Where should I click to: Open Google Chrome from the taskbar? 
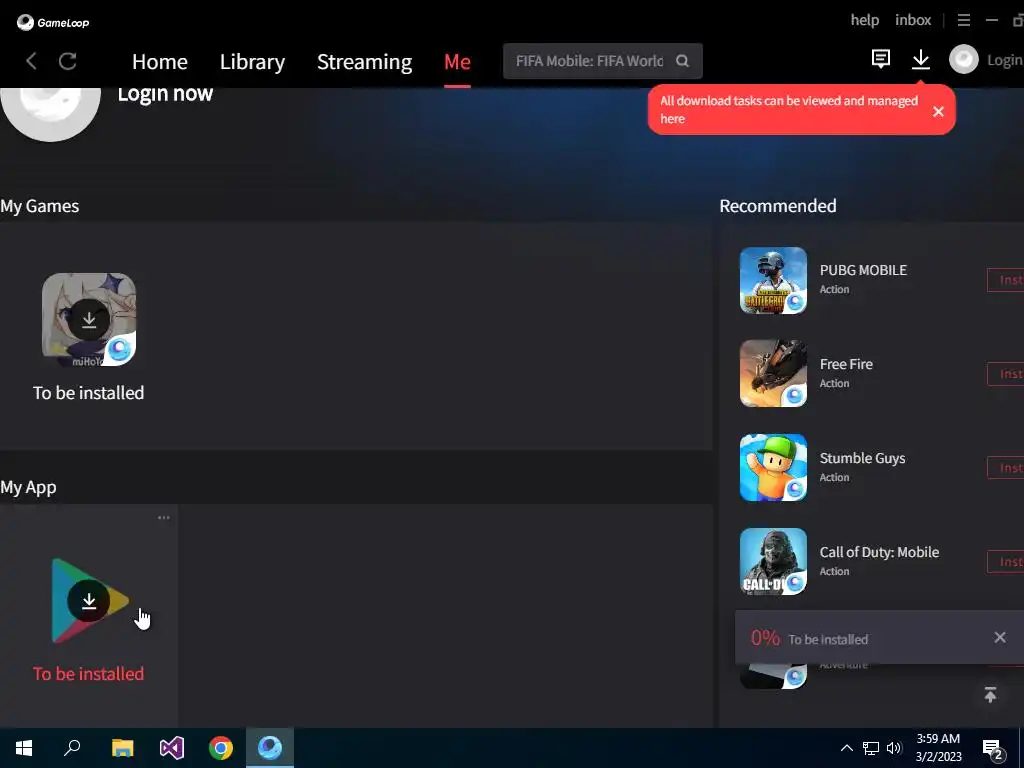[221, 748]
